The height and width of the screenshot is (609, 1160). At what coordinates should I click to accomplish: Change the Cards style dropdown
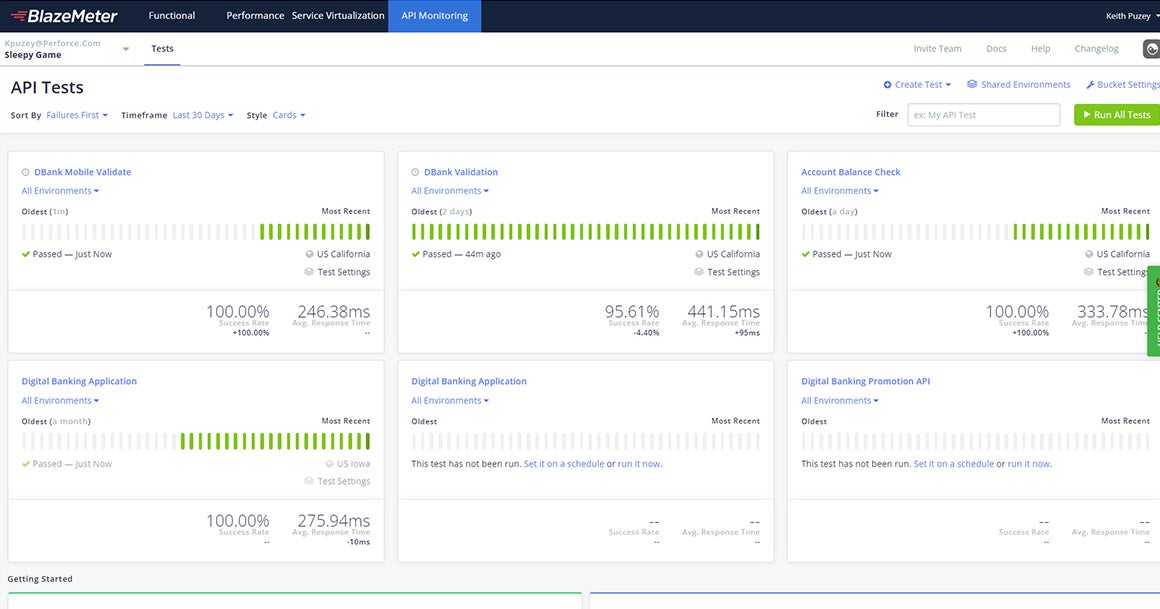[289, 115]
